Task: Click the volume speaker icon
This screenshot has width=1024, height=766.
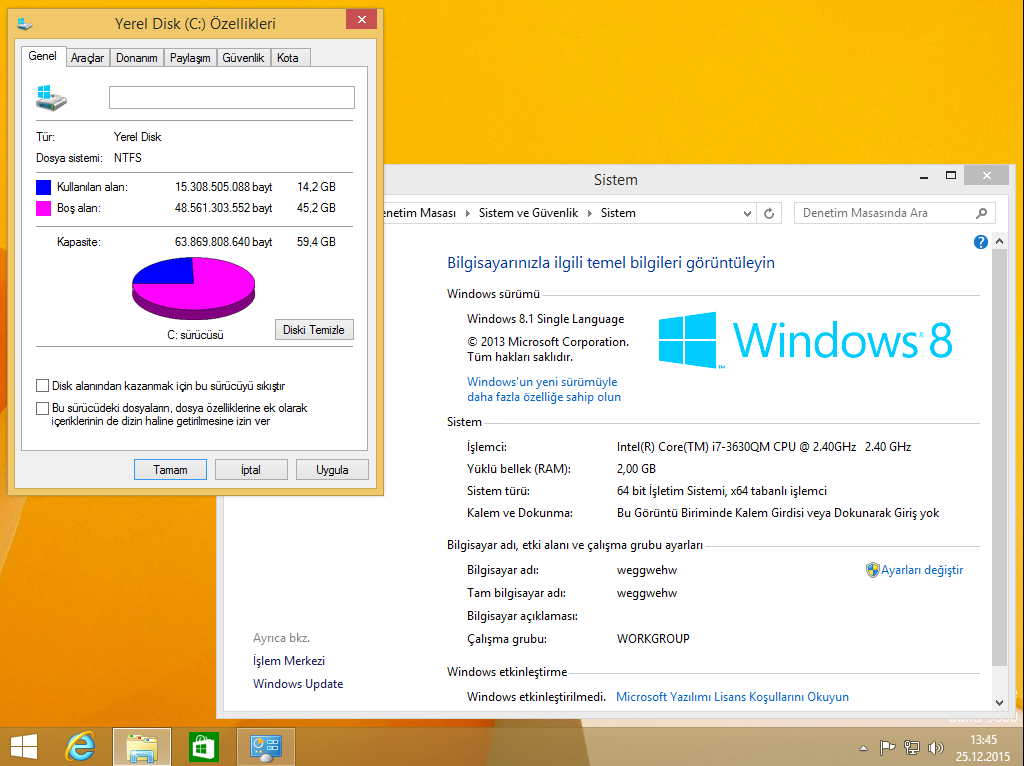Action: [x=935, y=747]
